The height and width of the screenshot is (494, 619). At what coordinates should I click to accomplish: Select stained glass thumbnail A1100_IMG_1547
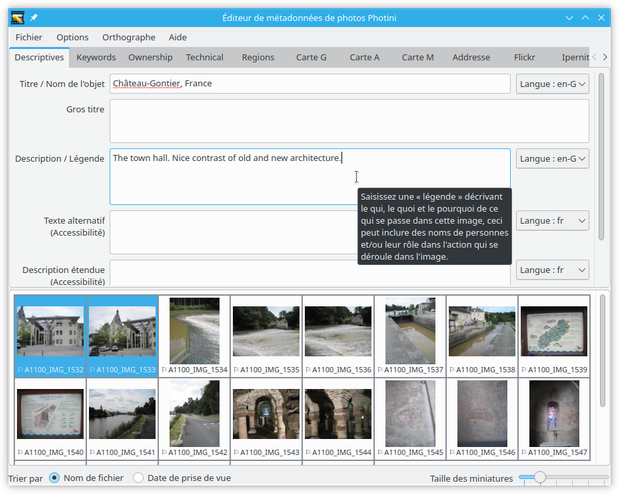click(554, 418)
